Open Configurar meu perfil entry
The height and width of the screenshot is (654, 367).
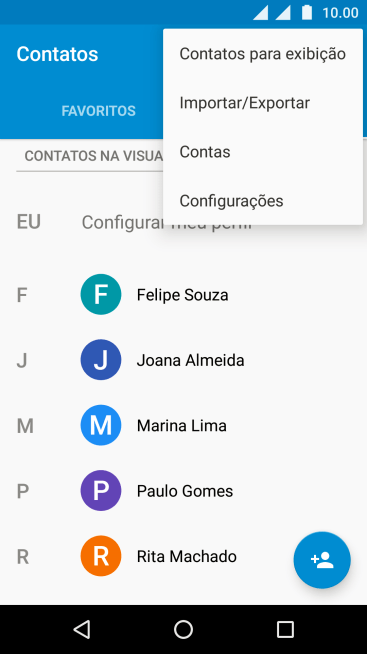166,223
